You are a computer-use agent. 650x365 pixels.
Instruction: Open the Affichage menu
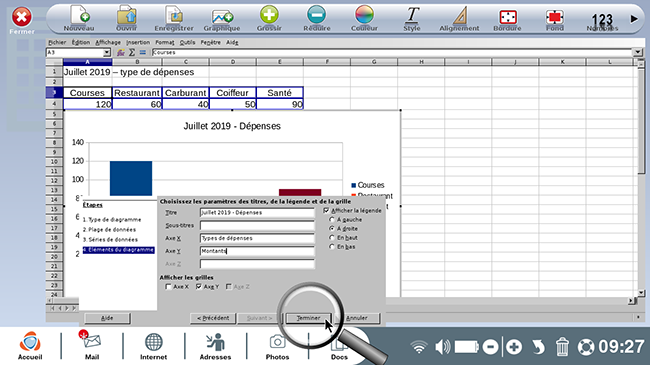pos(108,42)
